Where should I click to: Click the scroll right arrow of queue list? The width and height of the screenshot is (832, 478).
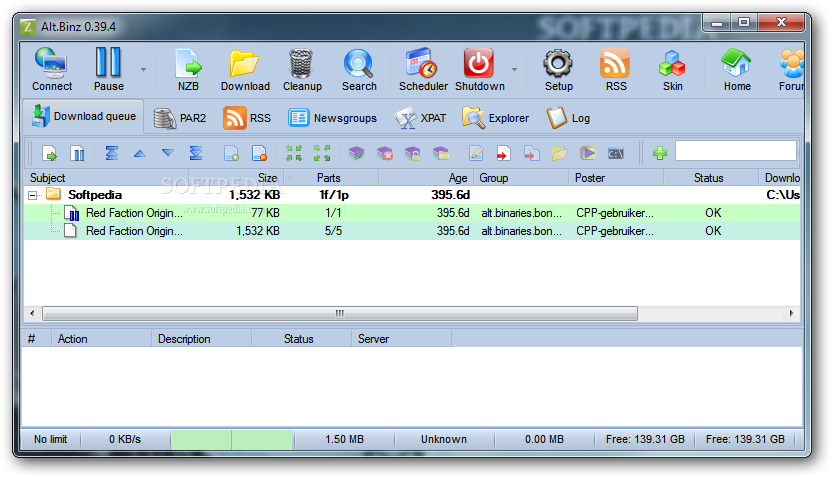coord(792,313)
